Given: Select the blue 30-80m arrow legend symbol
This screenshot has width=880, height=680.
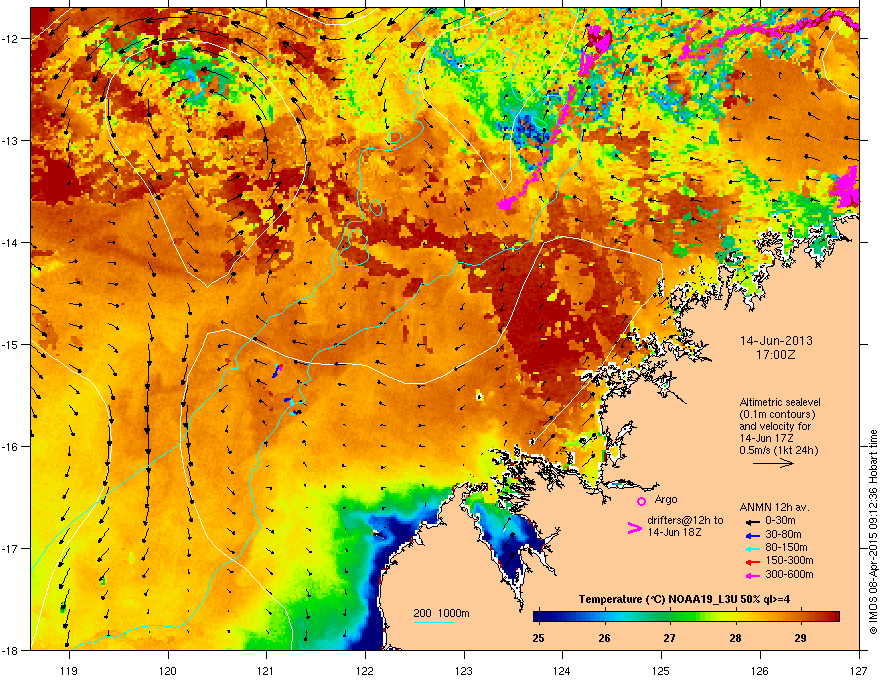Looking at the screenshot, I should [x=752, y=535].
